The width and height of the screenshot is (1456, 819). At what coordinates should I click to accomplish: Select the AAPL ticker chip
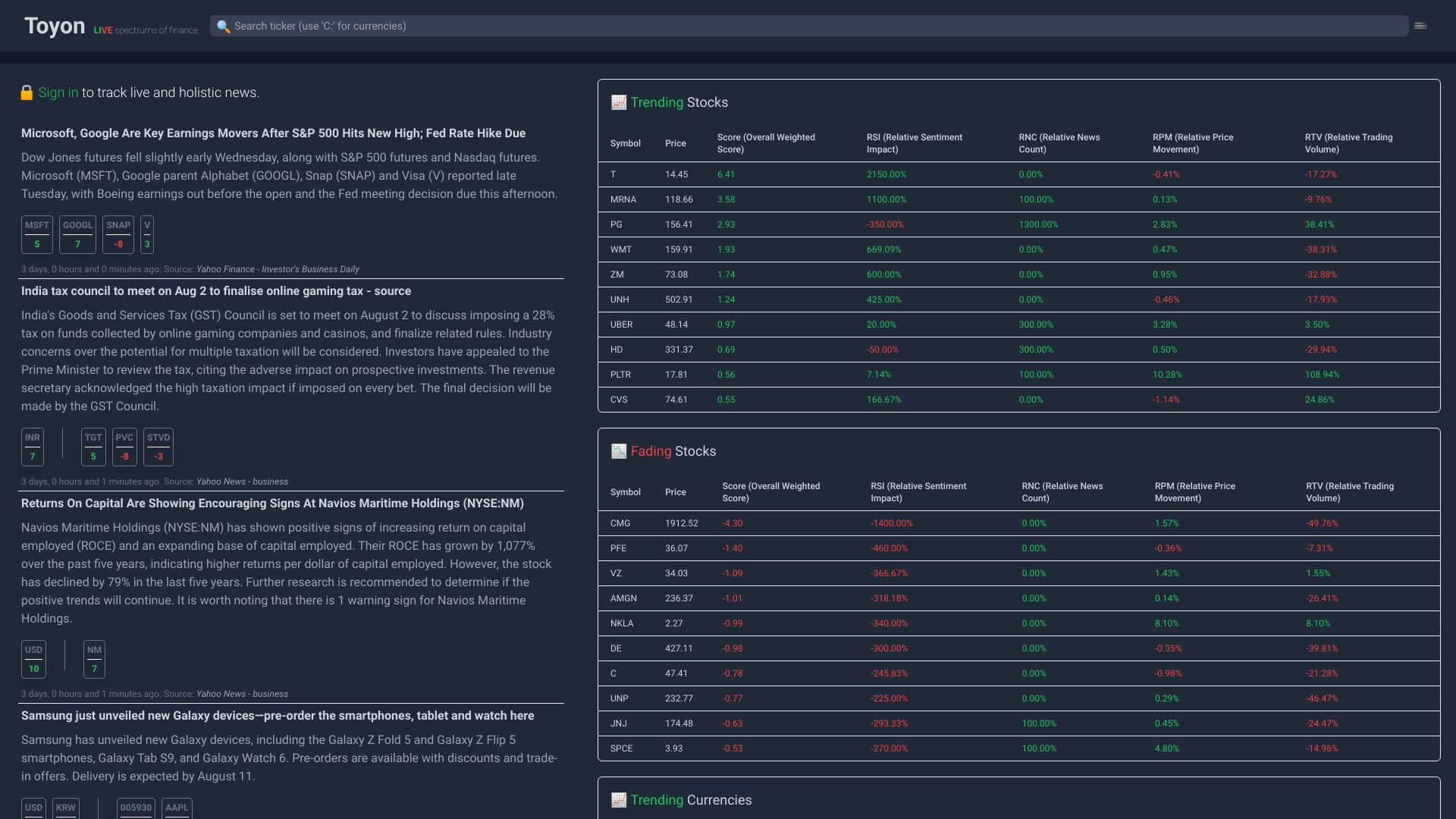(177, 810)
